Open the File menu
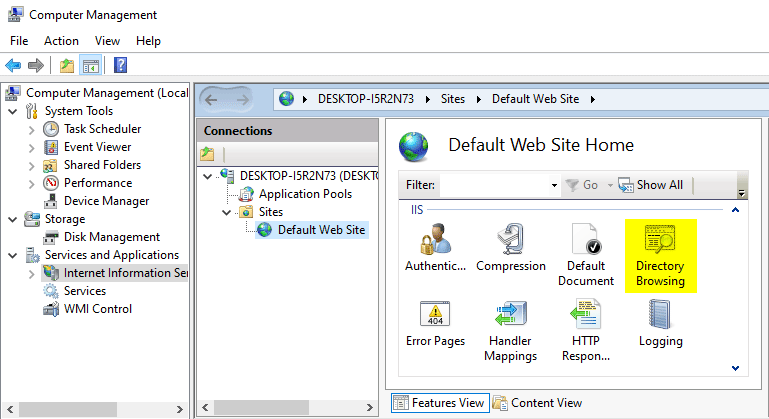This screenshot has height=419, width=769. 19,41
